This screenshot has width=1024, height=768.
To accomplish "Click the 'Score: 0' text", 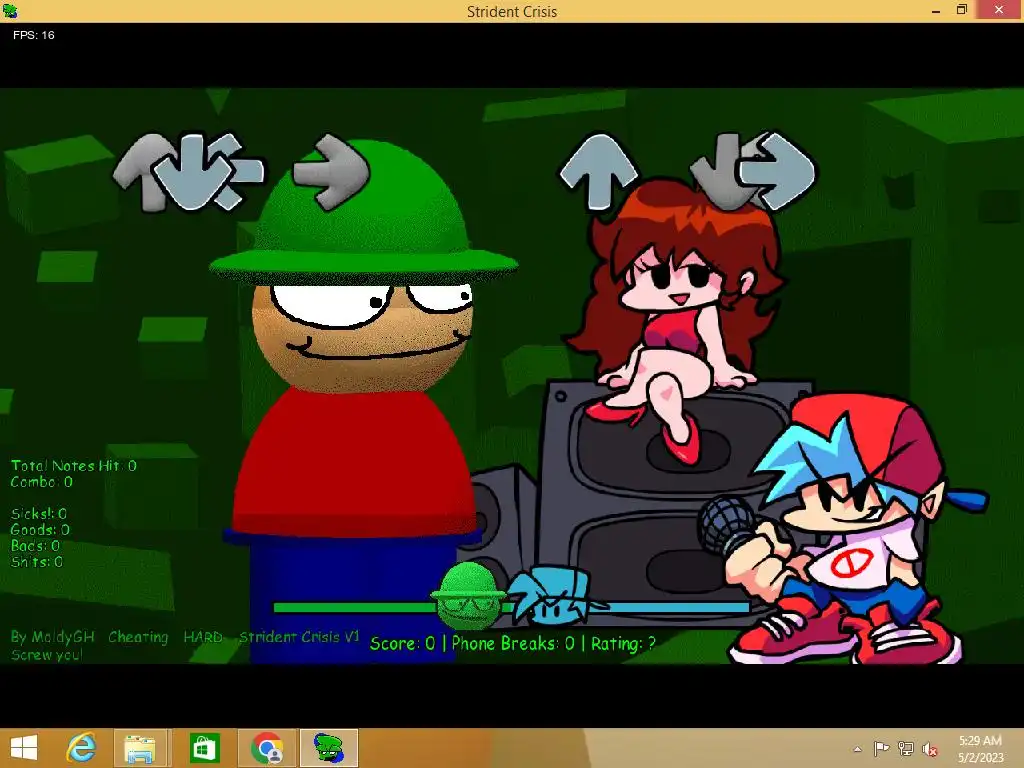I will point(402,644).
